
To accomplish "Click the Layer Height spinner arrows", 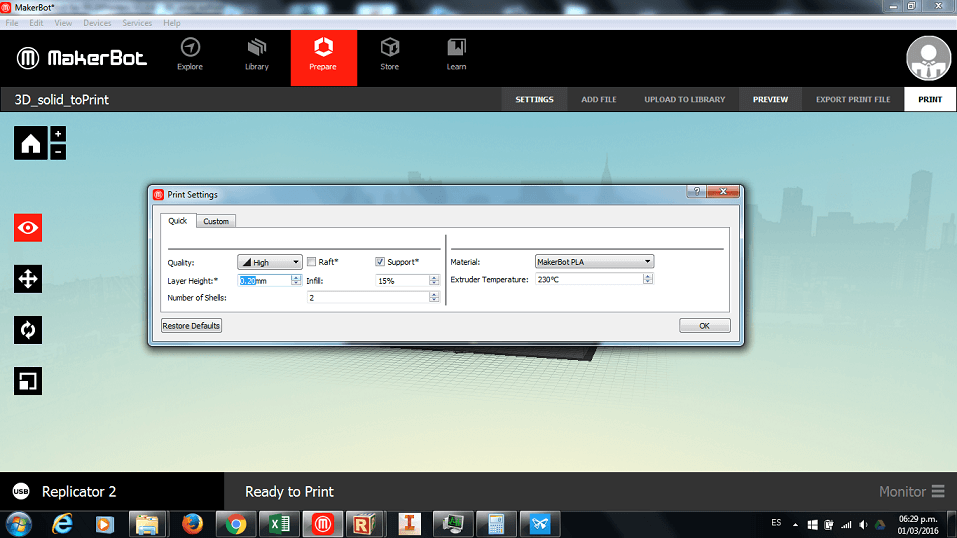I will pyautogui.click(x=296, y=280).
